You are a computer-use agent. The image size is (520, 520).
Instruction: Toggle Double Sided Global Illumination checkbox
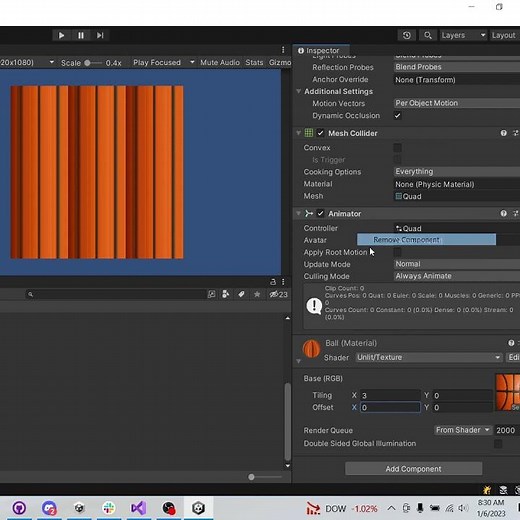coord(498,444)
